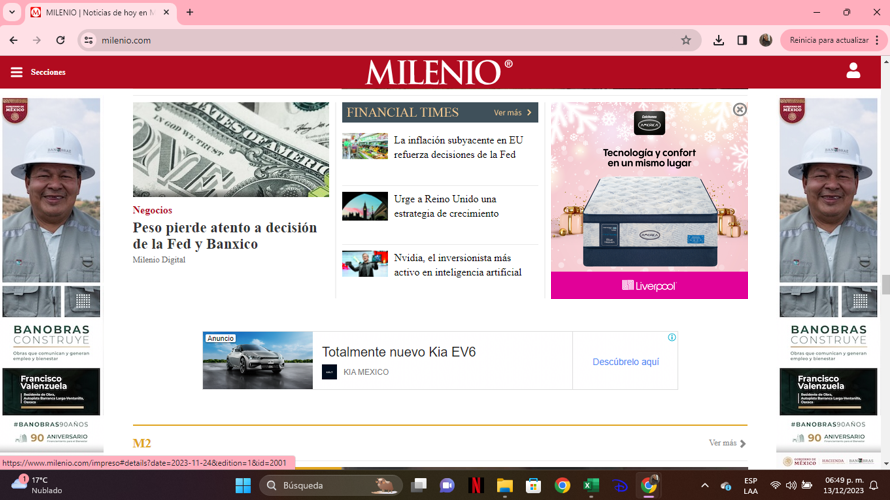
Task: Open the supermarket thumbnail for inflation article
Action: pos(365,146)
